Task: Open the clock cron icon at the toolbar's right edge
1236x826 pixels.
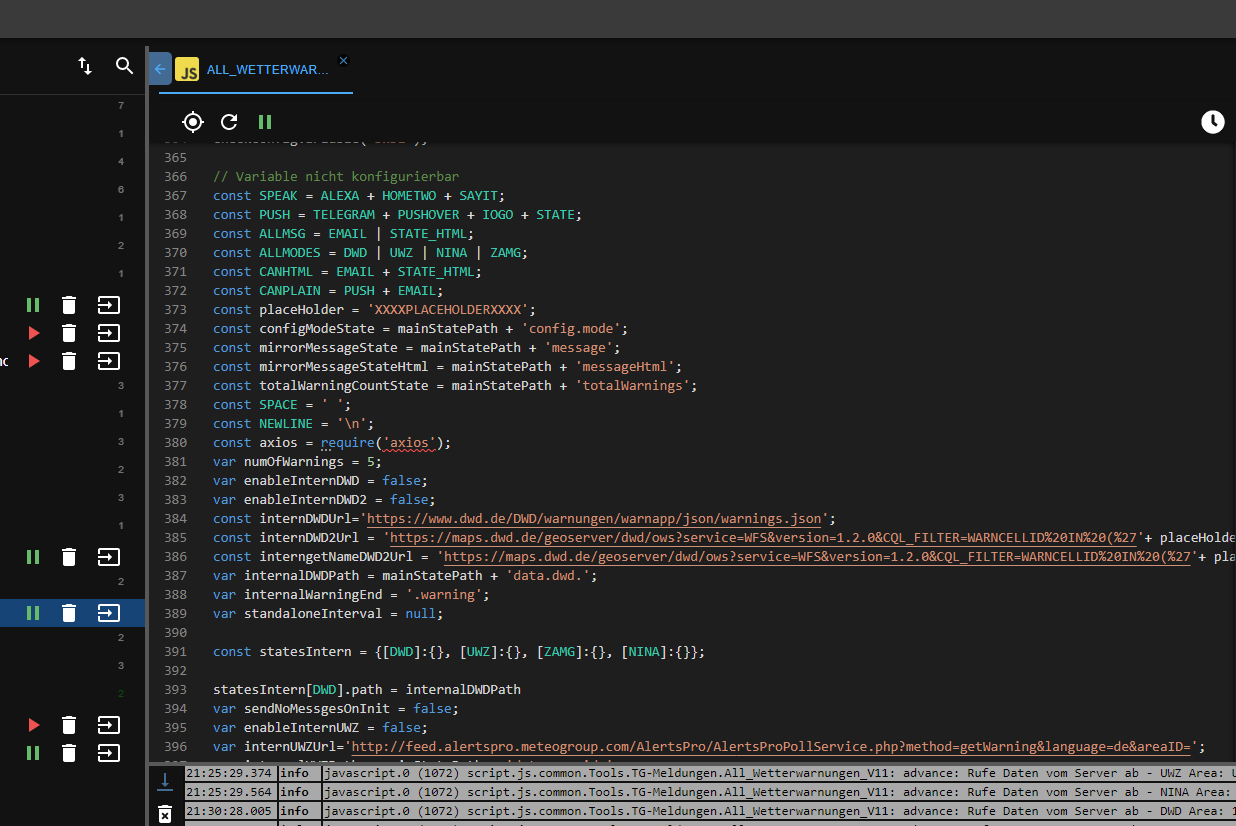Action: coord(1212,122)
